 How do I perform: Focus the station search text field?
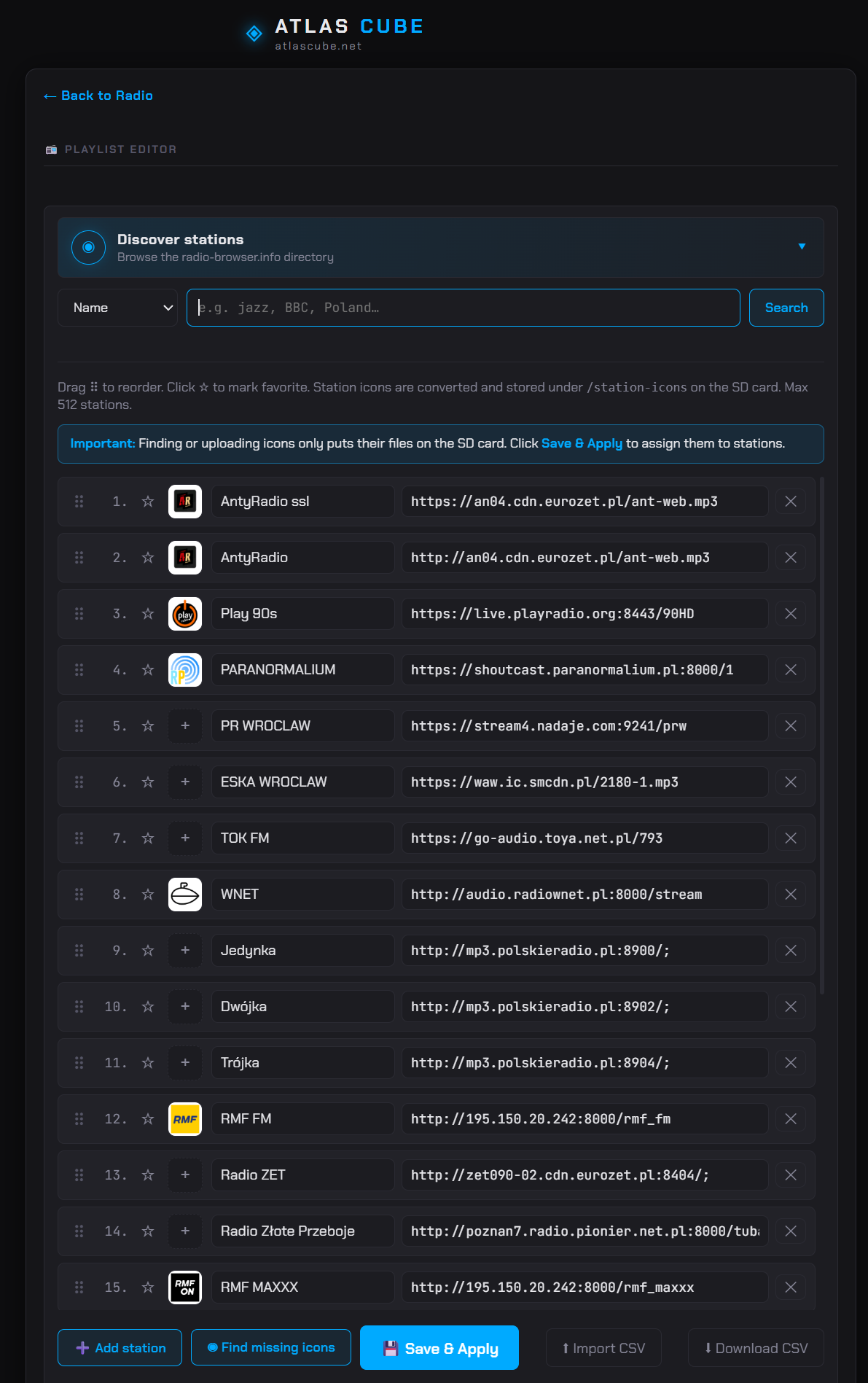[x=464, y=308]
